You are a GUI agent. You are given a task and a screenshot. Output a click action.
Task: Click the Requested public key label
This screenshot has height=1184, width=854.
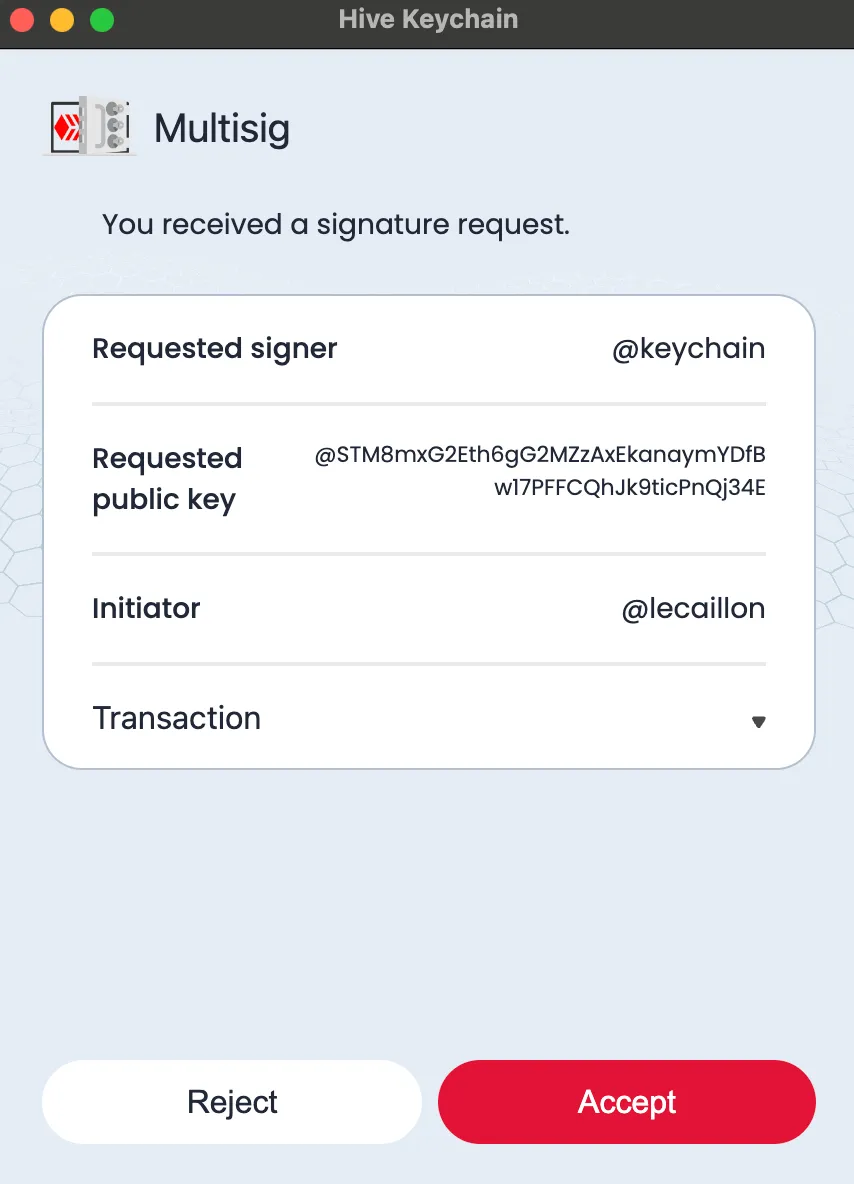pyautogui.click(x=167, y=479)
